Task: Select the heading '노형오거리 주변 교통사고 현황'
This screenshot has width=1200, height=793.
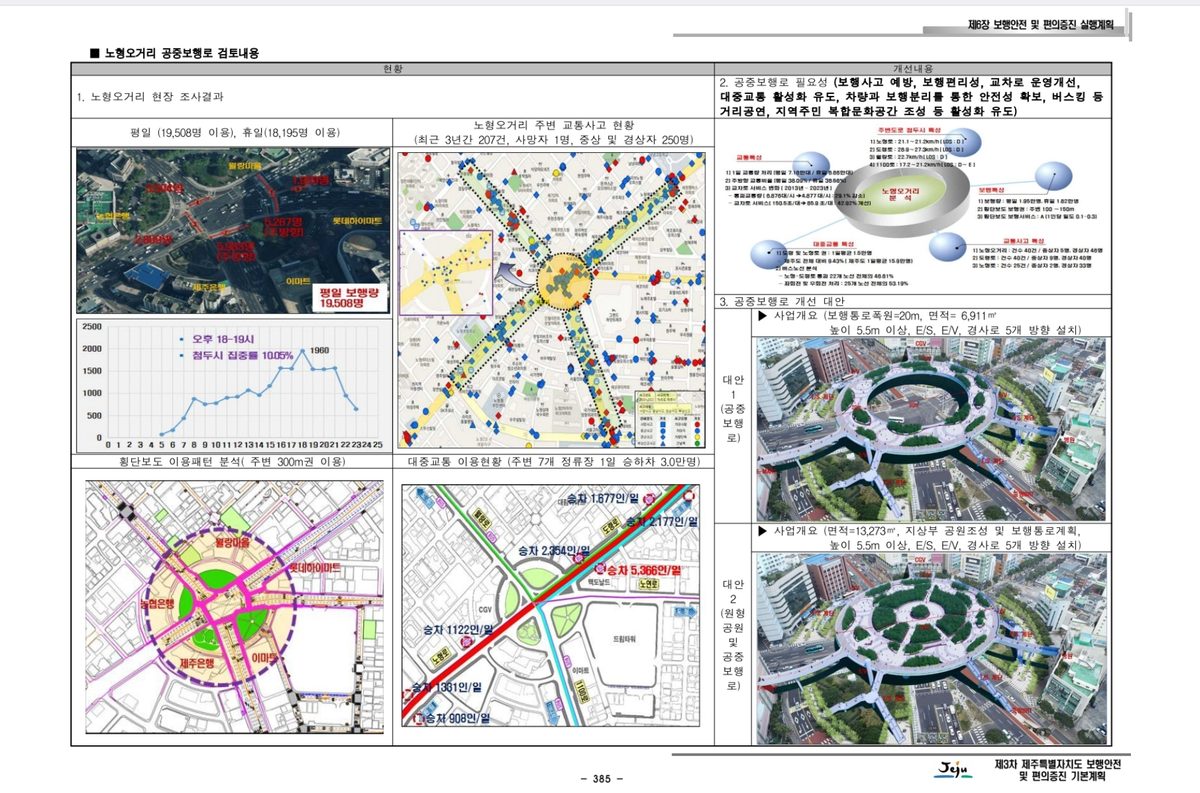Action: (x=553, y=124)
